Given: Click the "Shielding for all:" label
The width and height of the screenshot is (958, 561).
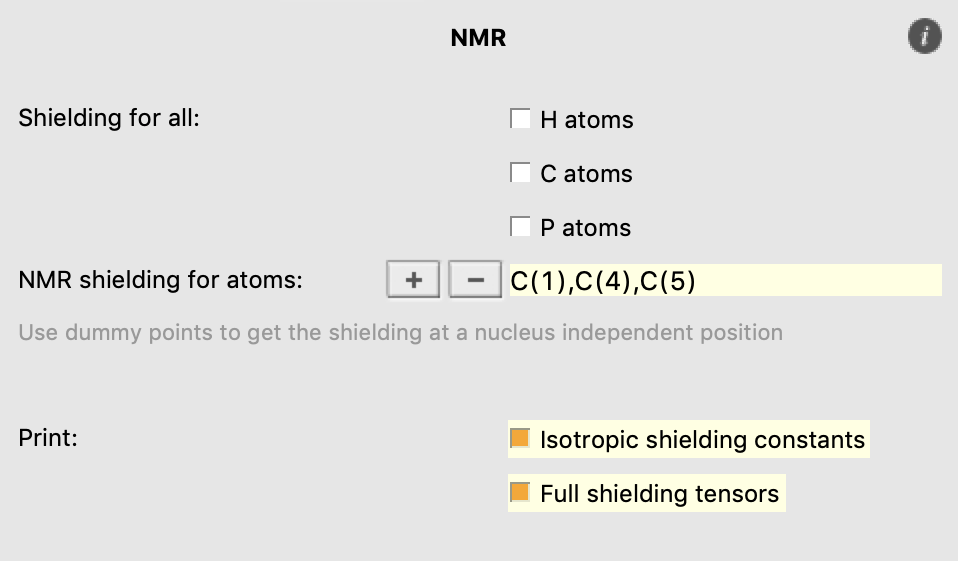Looking at the screenshot, I should point(109,118).
